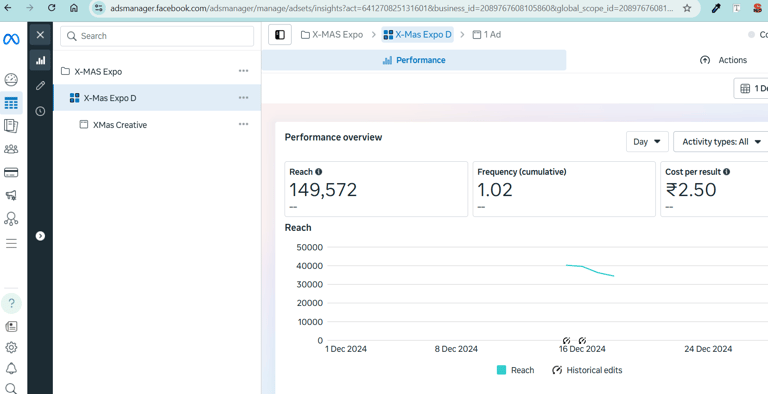Open the Day granularity dropdown

(647, 142)
